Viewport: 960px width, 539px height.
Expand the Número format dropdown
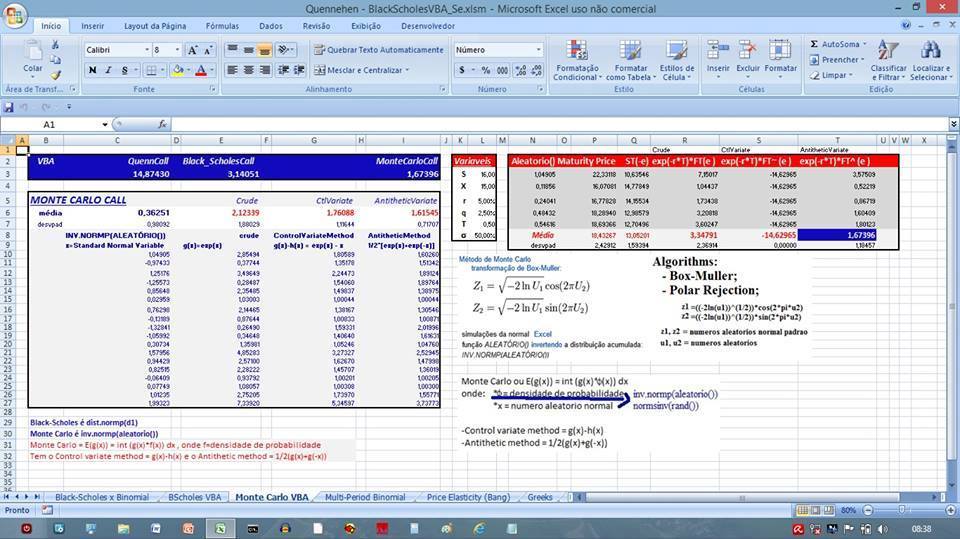click(x=538, y=50)
